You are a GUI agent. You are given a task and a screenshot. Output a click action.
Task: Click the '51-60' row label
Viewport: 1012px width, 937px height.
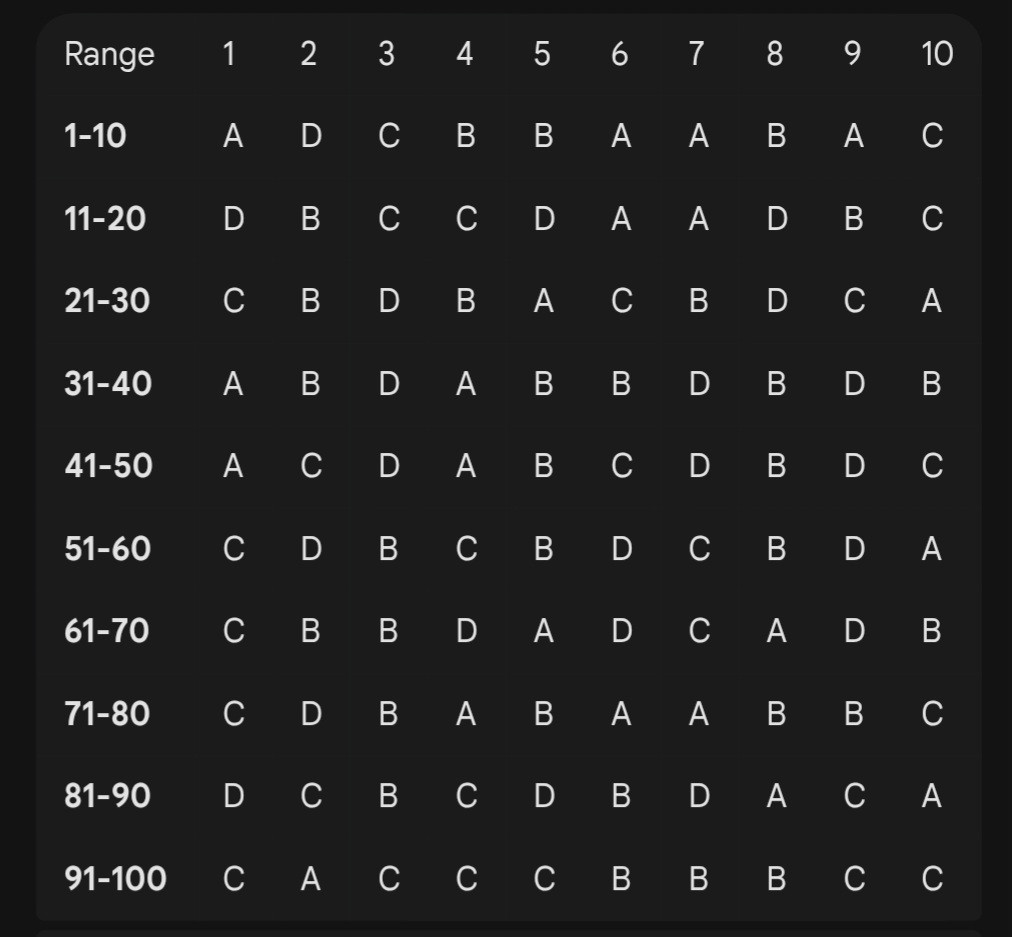tap(107, 549)
